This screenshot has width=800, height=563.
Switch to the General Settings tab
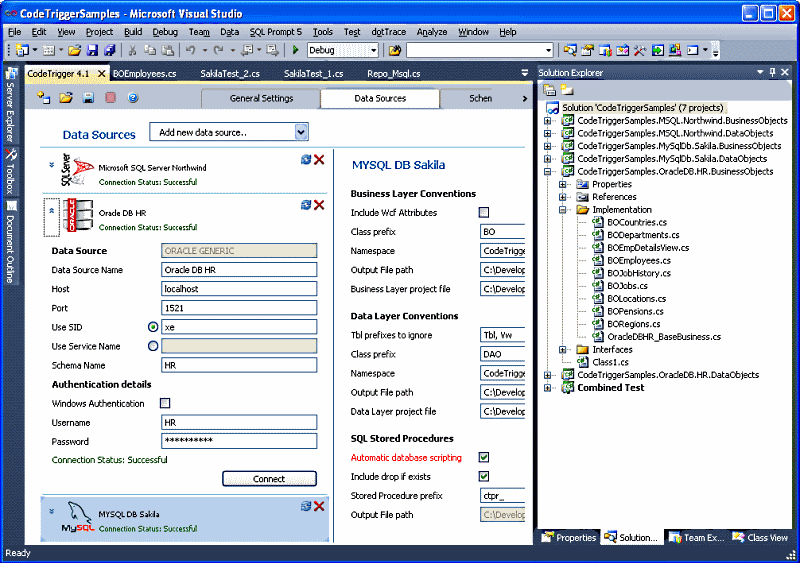pos(261,99)
